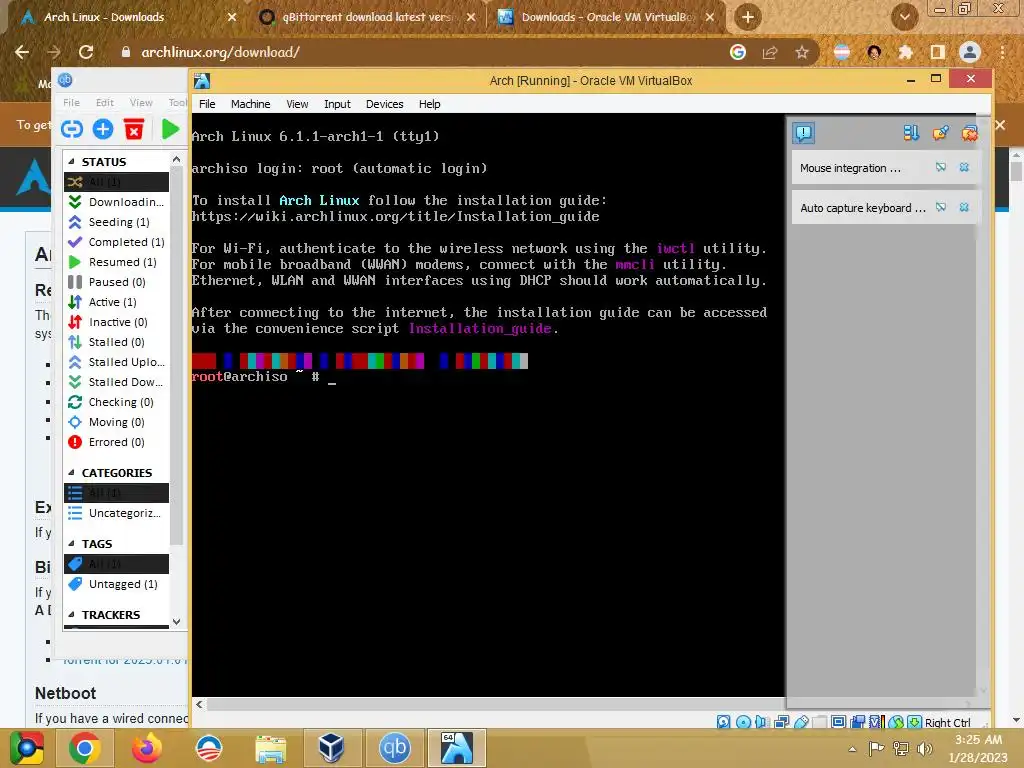Click the hard disk activity indicator in VirtualBox
This screenshot has width=1024, height=768.
[724, 722]
